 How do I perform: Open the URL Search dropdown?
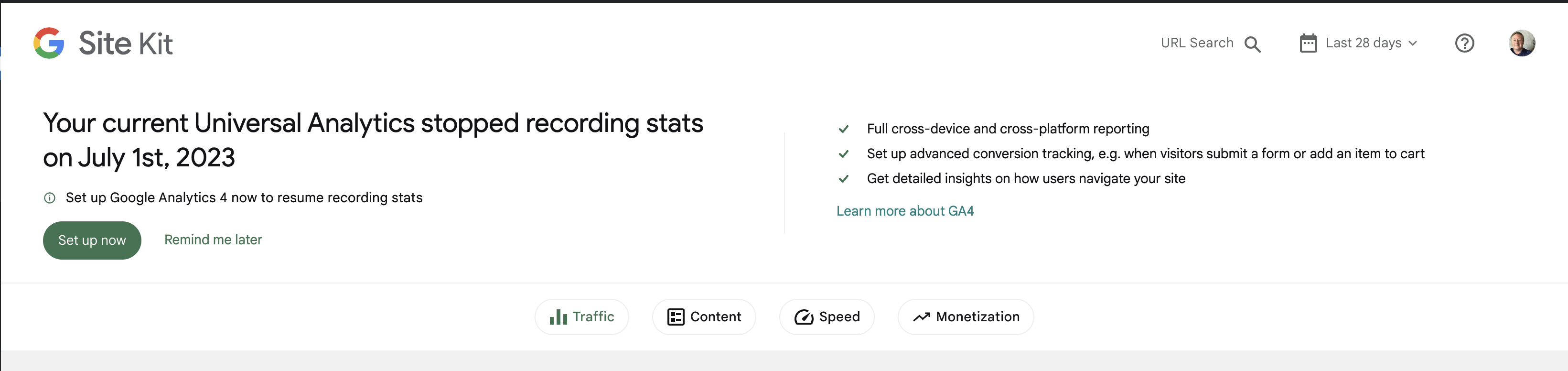tap(1210, 43)
